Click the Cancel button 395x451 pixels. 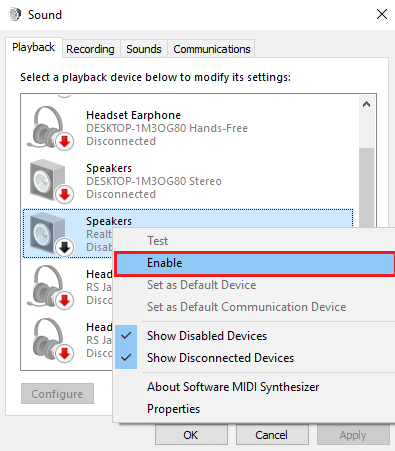[272, 435]
